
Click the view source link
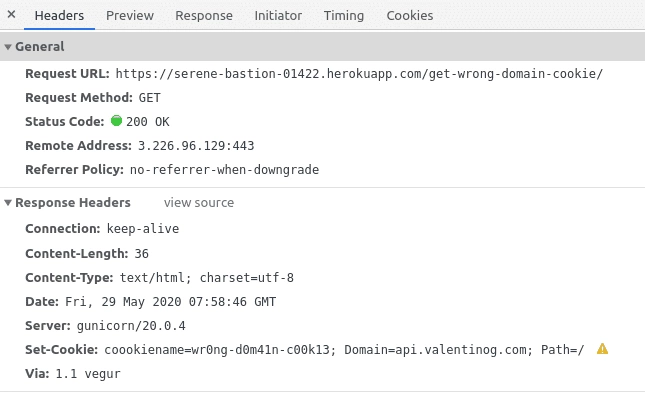(199, 202)
